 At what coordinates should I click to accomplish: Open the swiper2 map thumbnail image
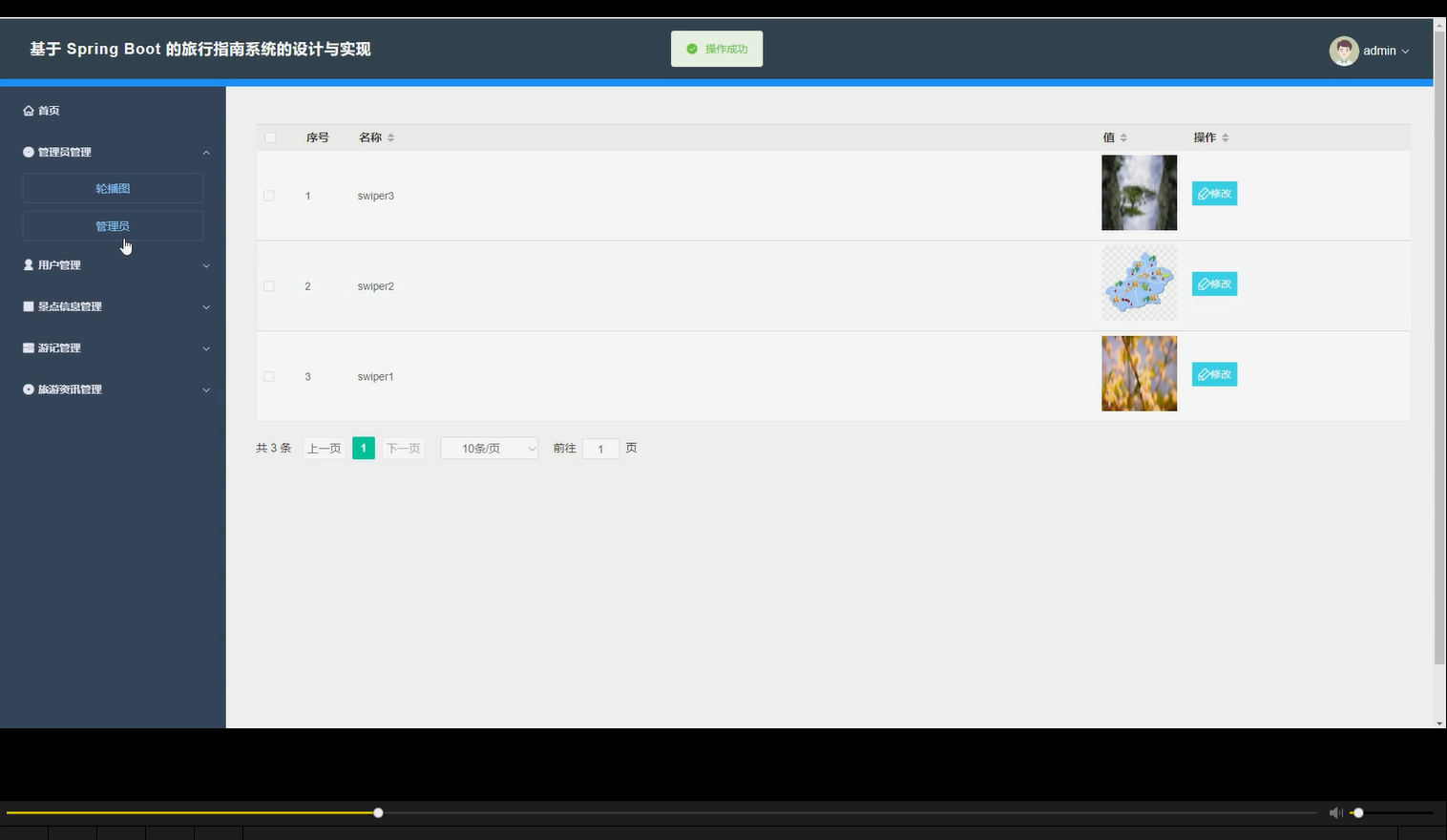pyautogui.click(x=1139, y=283)
